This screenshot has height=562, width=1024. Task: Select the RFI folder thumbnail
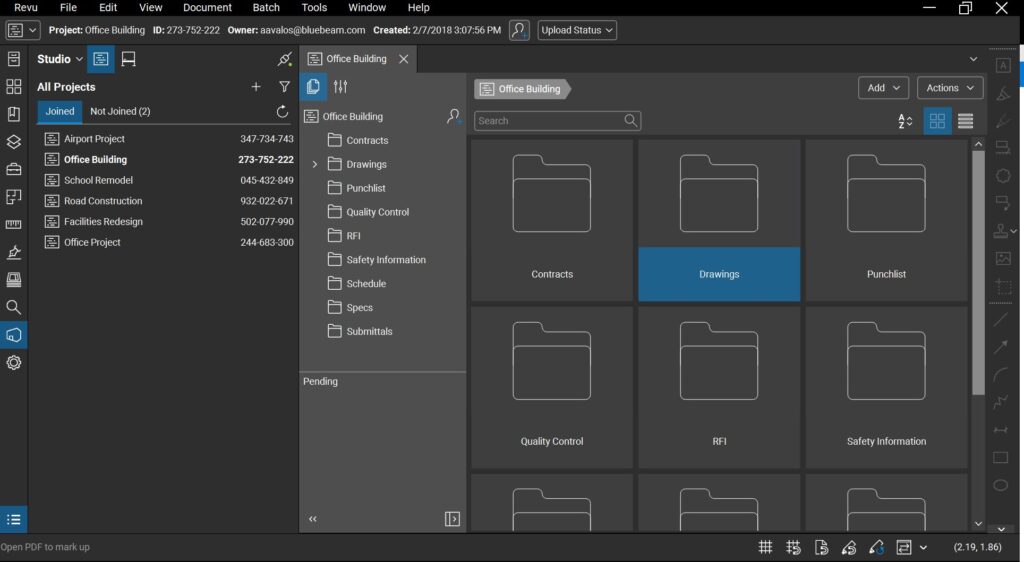[x=719, y=388]
